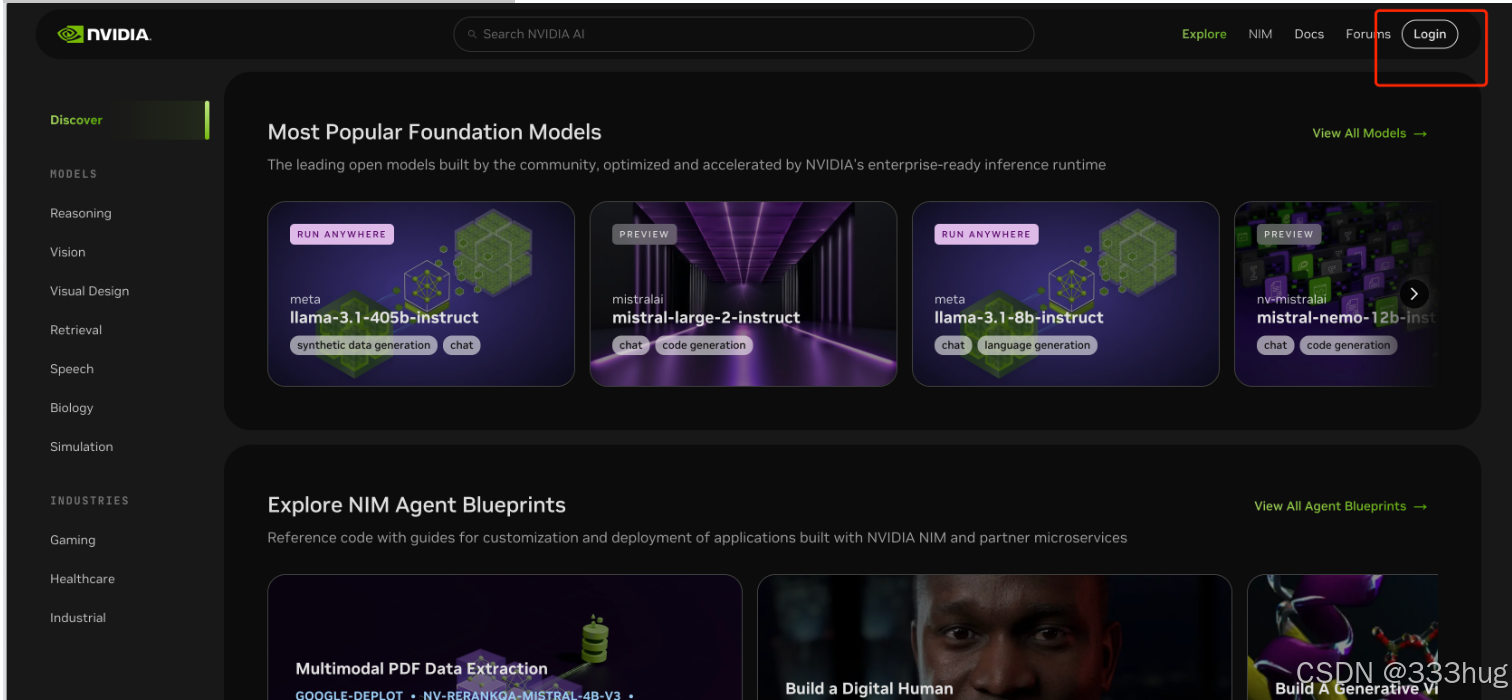
Task: Open the mistral-nemo-12b-instruct card
Action: [x=1336, y=294]
